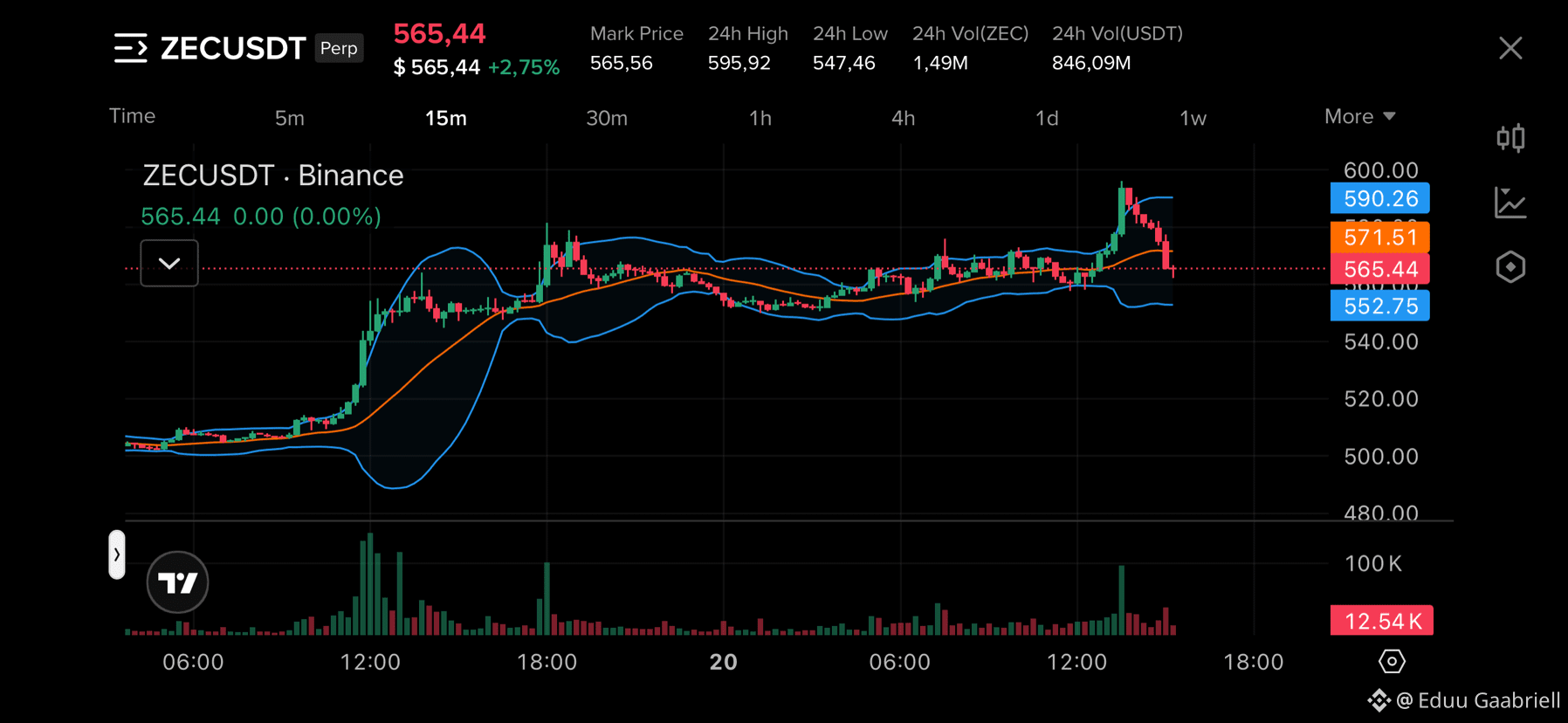Click the 540.00 price axis label

pyautogui.click(x=1381, y=341)
